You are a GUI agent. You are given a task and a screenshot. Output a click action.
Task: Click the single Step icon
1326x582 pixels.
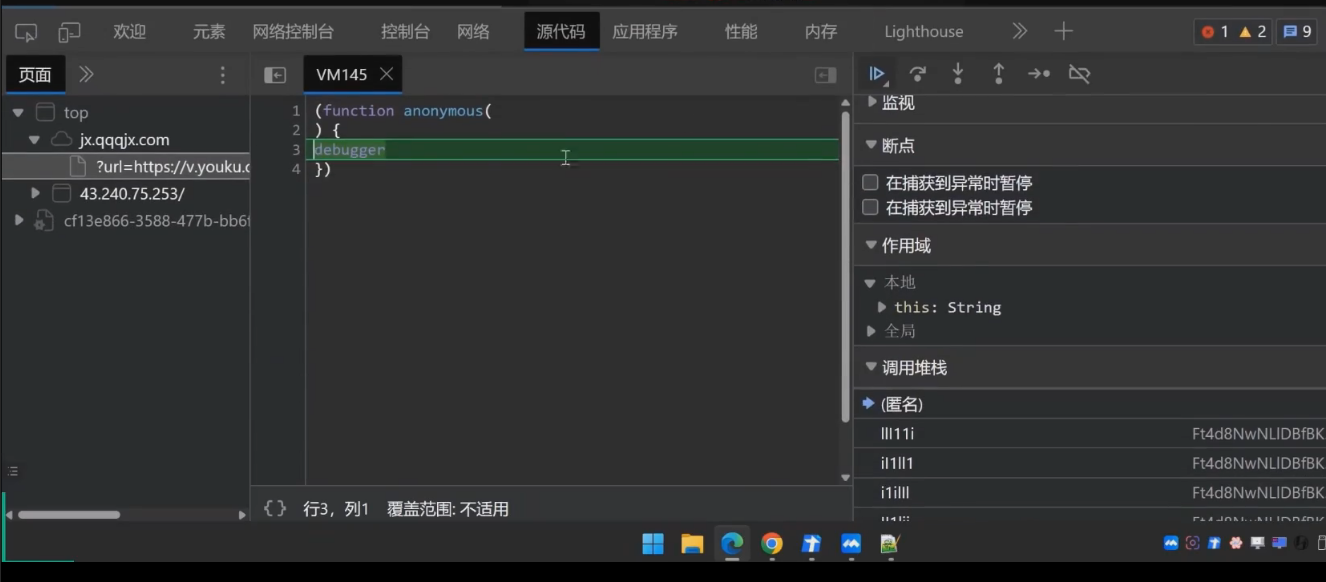click(1039, 74)
